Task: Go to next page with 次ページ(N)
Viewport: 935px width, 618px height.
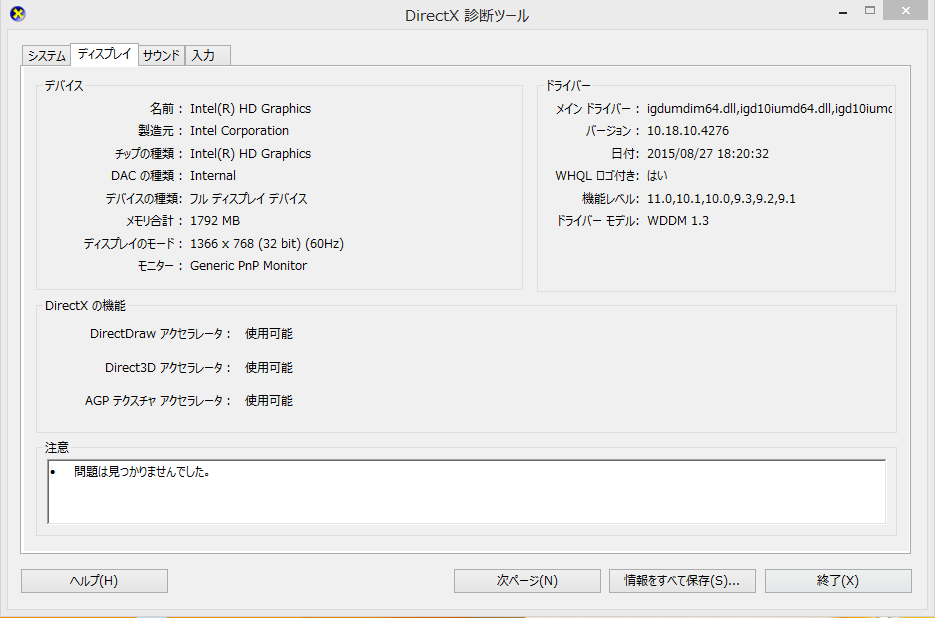Action: point(527,580)
